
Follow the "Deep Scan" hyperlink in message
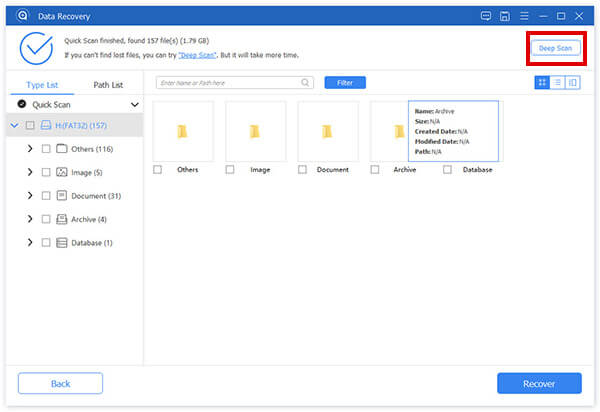click(197, 55)
